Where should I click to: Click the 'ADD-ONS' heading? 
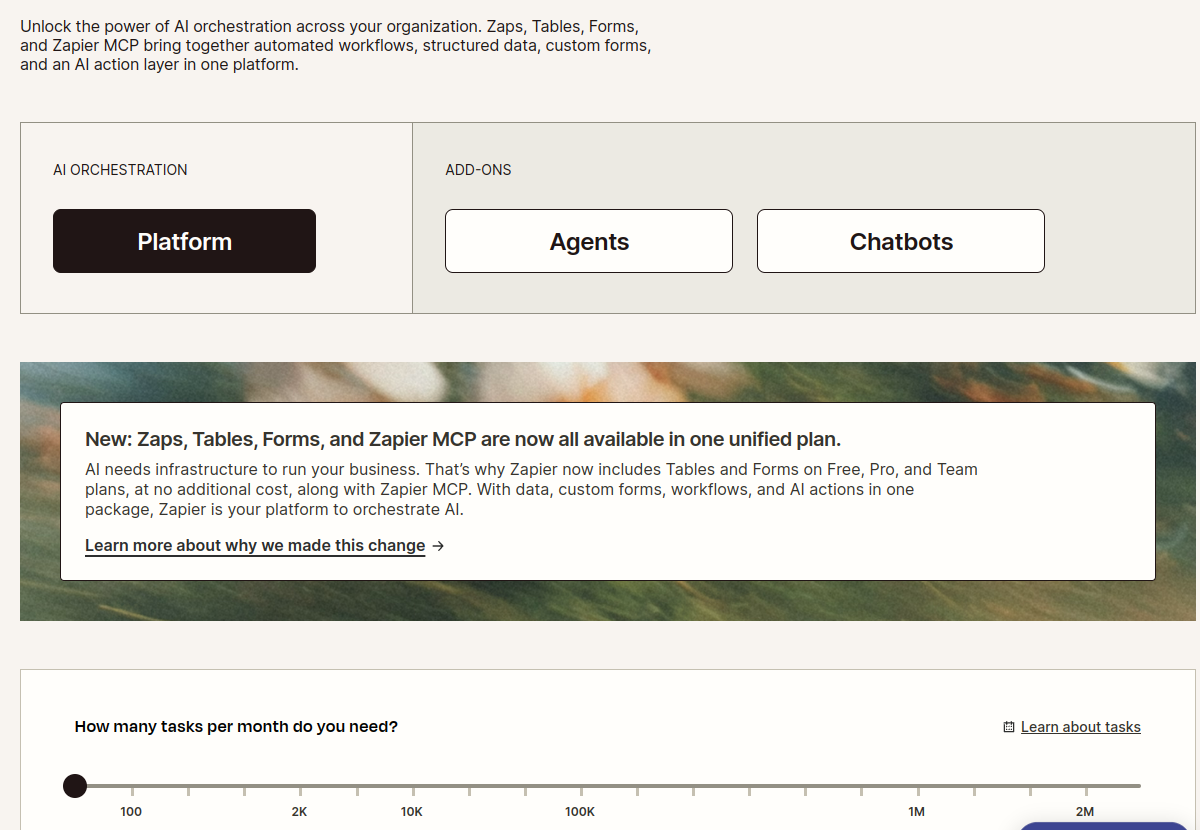pos(478,170)
